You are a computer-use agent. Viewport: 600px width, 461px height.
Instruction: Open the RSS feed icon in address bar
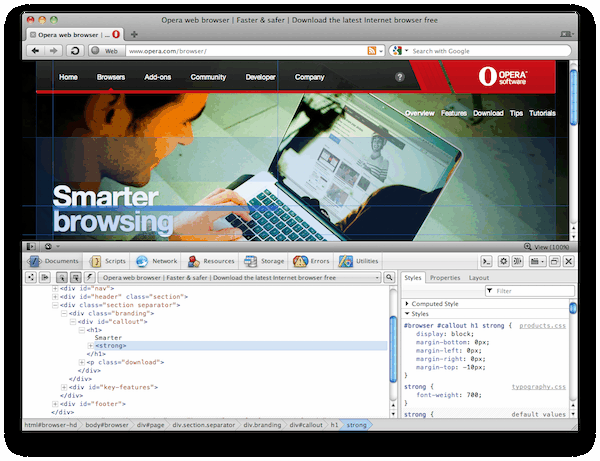pyautogui.click(x=372, y=50)
